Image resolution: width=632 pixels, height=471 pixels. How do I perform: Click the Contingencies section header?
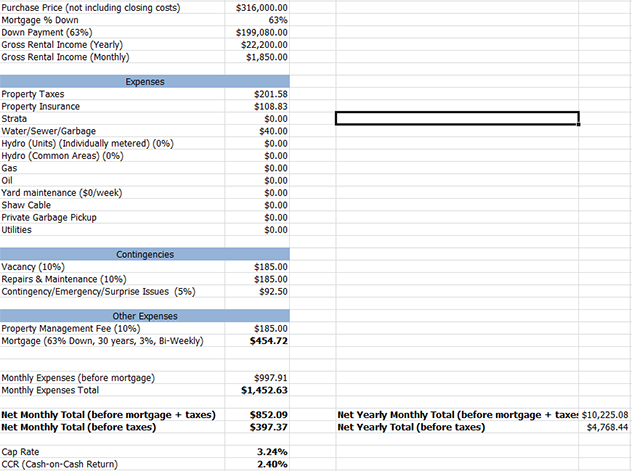click(145, 254)
